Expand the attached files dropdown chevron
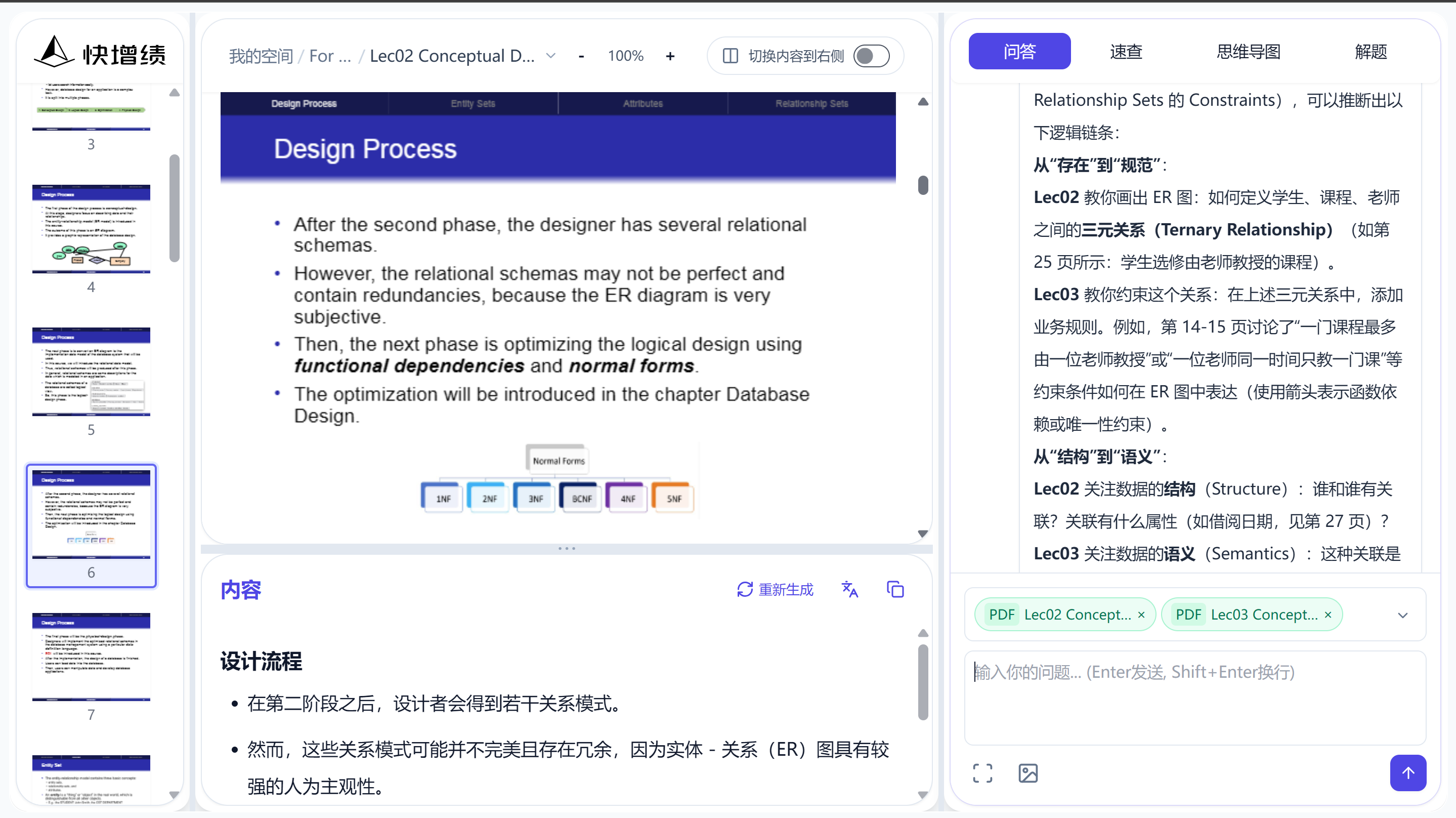 [1402, 616]
